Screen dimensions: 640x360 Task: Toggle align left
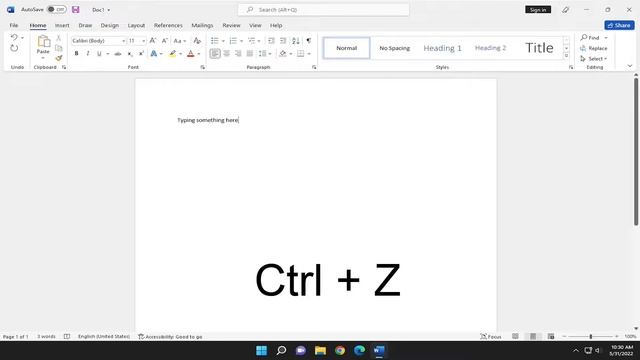pos(215,53)
